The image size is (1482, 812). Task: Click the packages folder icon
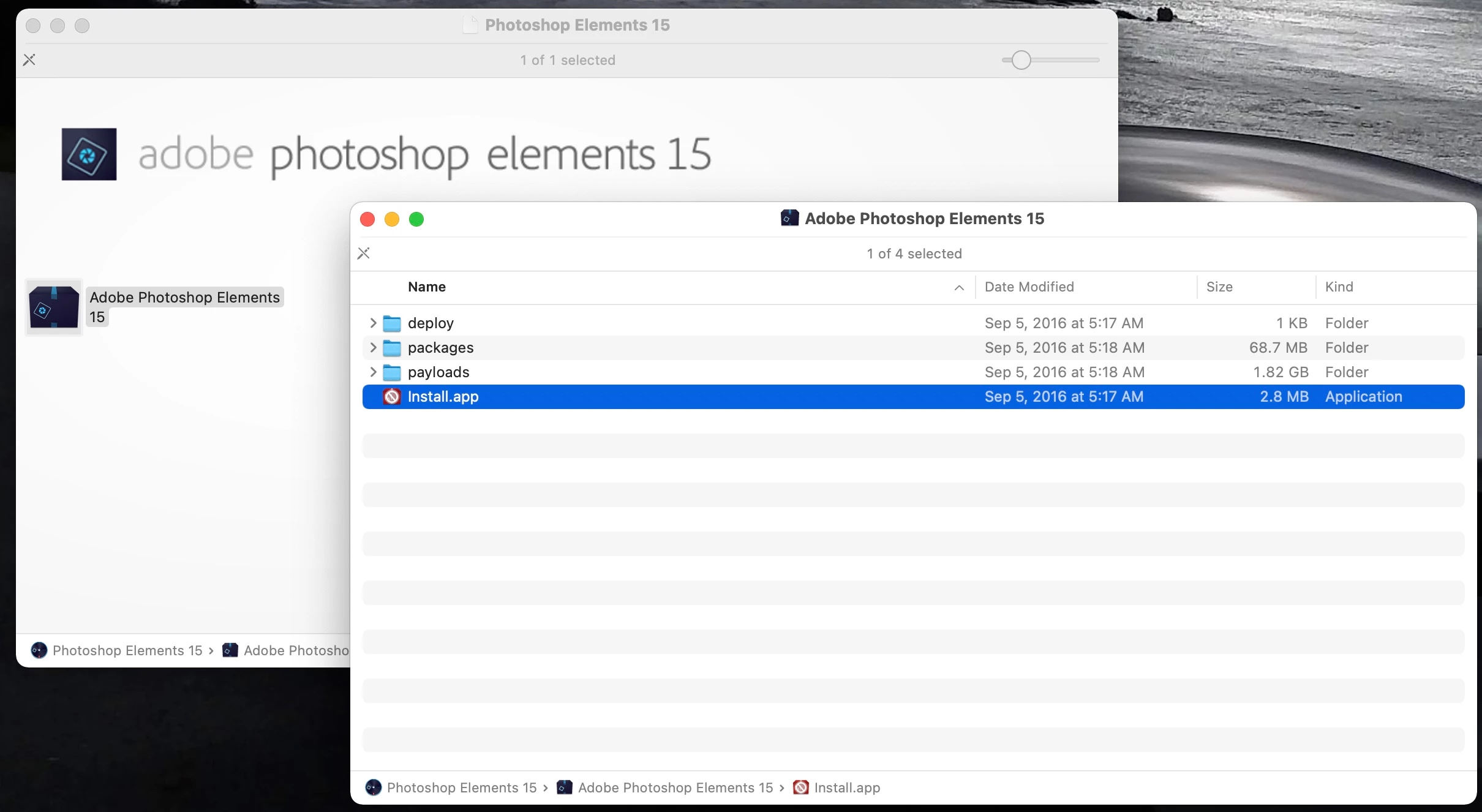(x=392, y=348)
